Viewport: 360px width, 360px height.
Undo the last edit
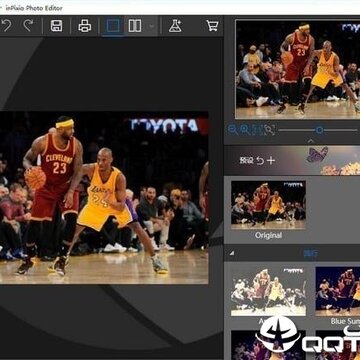pyautogui.click(x=6, y=26)
